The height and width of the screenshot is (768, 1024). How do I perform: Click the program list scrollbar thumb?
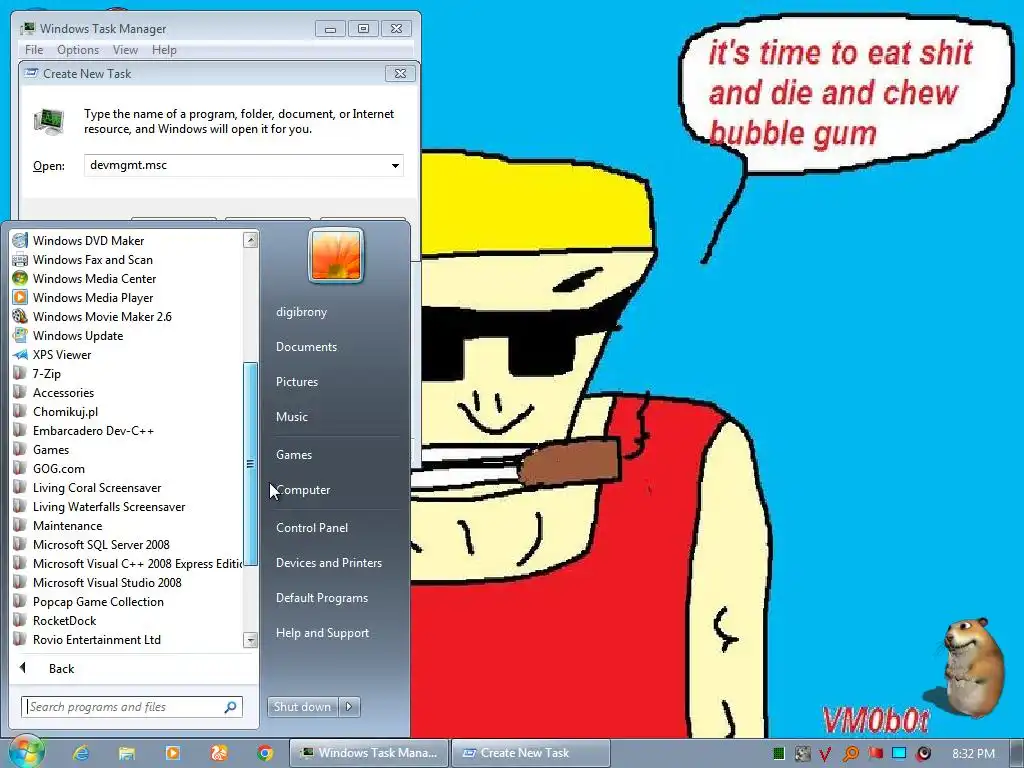click(250, 464)
